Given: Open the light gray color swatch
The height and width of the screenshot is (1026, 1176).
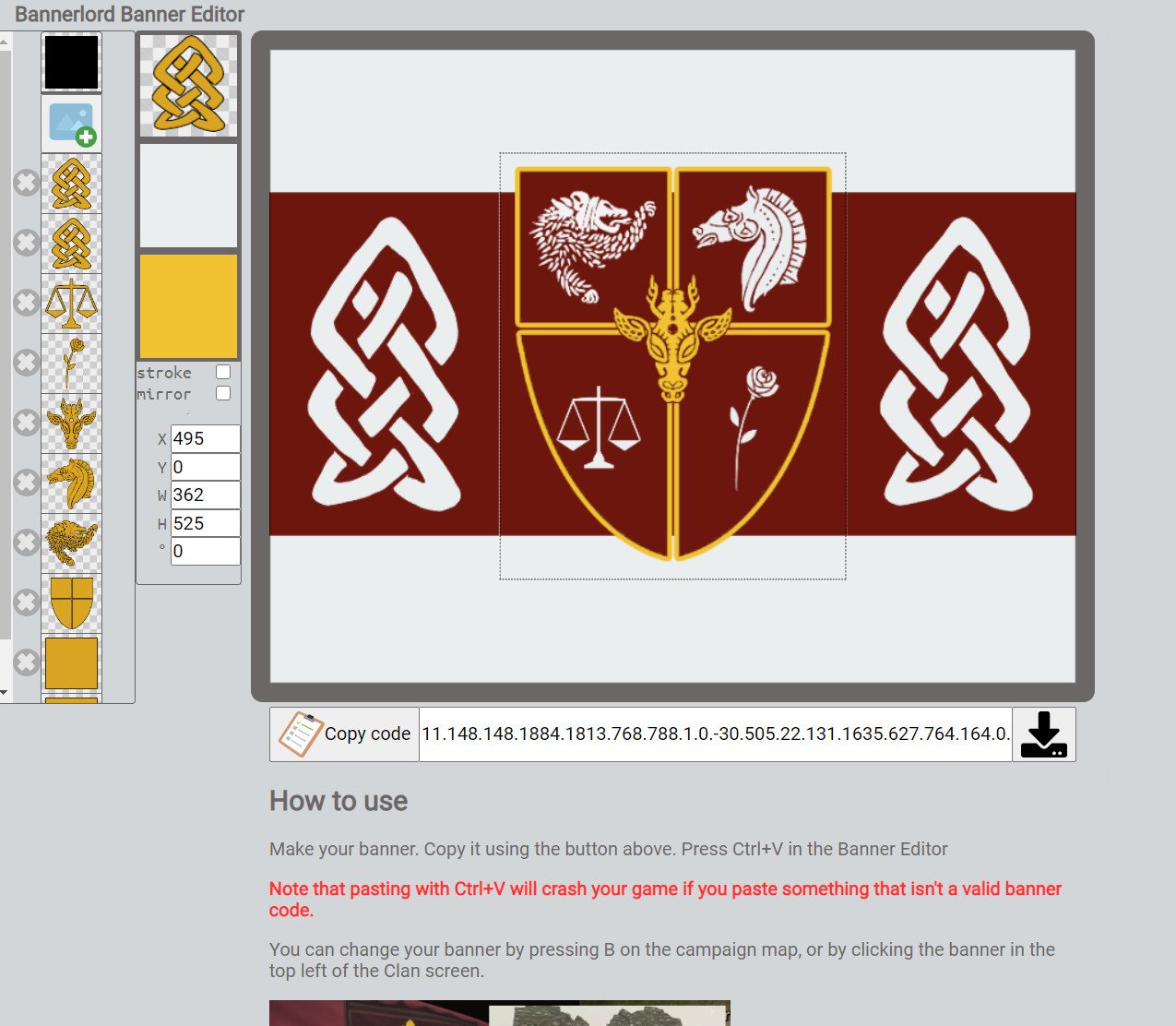Looking at the screenshot, I should (x=188, y=196).
